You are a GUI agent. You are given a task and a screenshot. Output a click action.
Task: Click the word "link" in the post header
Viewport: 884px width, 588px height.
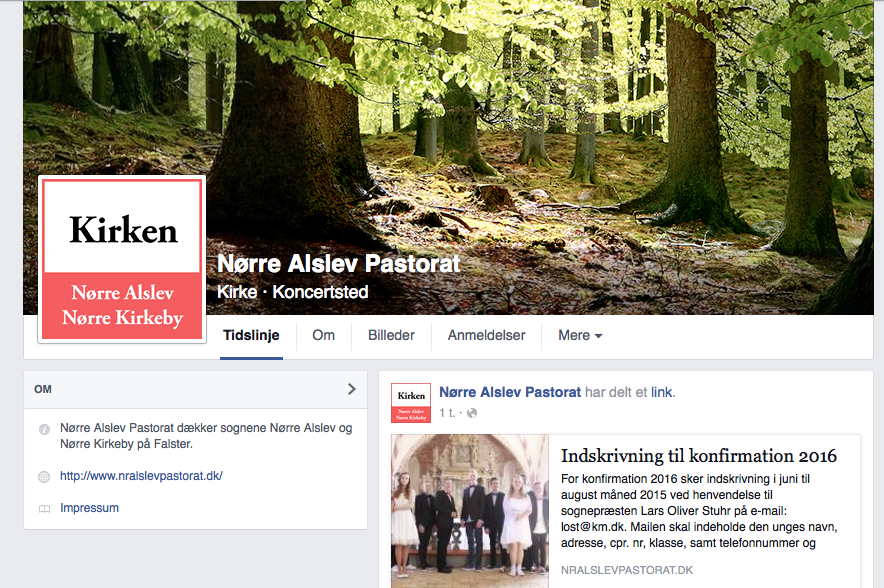point(662,392)
